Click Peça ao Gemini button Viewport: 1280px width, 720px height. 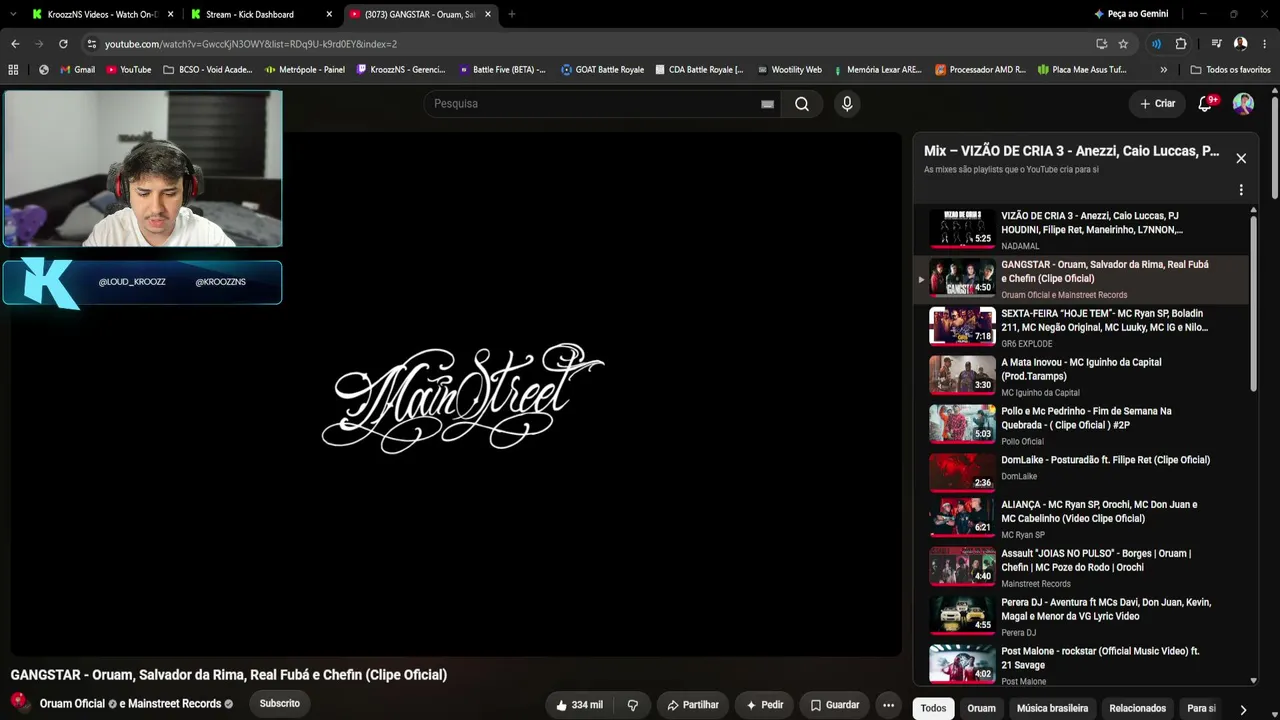1130,14
